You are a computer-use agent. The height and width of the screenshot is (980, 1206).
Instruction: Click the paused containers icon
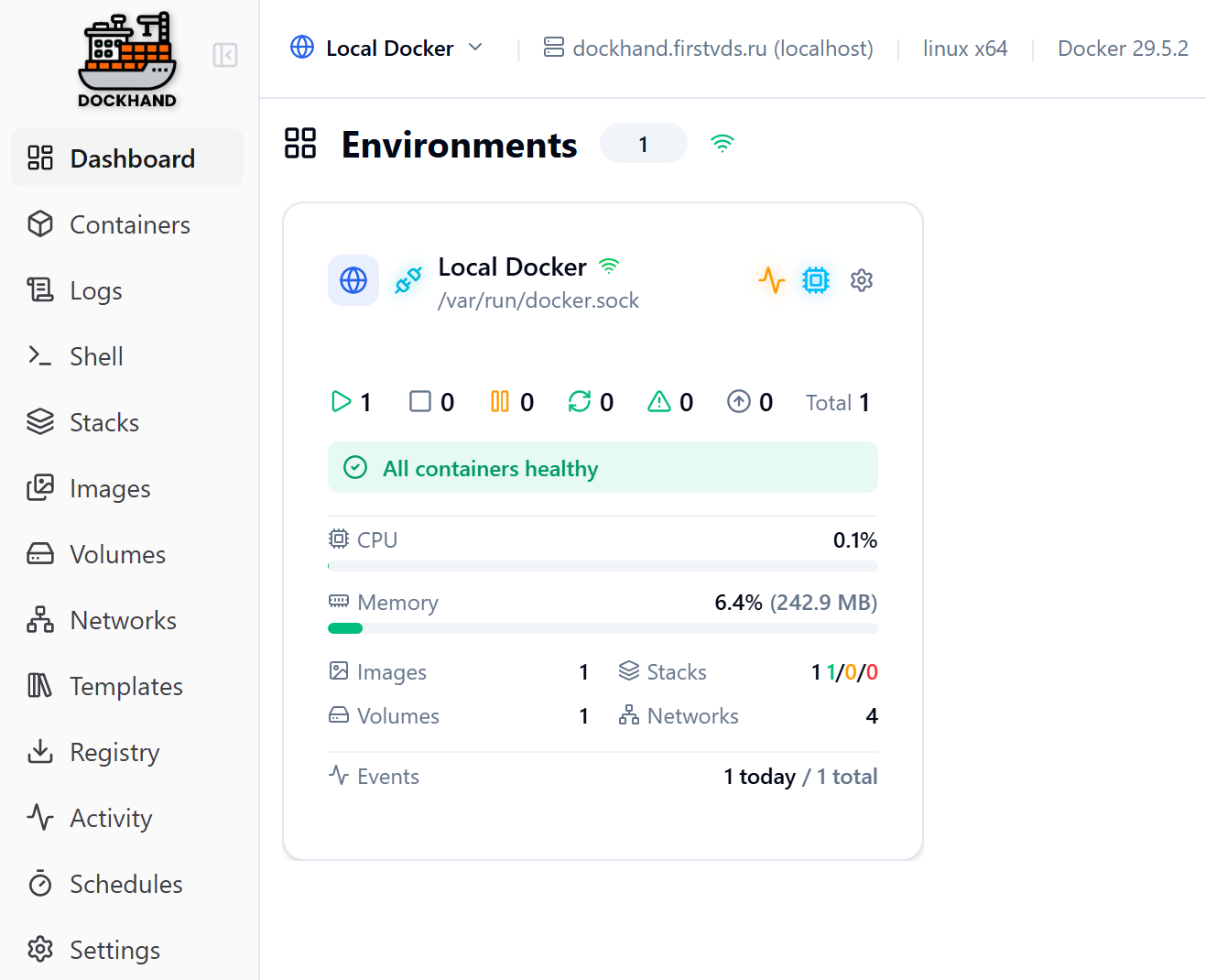point(500,401)
